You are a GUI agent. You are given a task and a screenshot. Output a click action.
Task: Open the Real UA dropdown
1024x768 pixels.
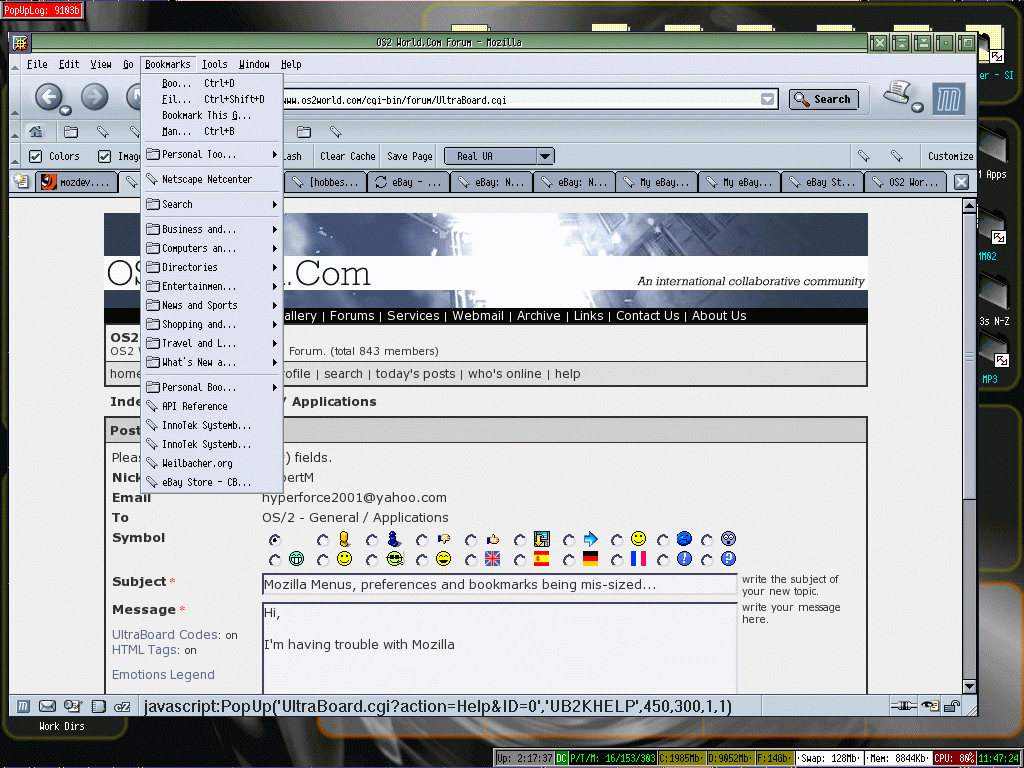[x=545, y=156]
